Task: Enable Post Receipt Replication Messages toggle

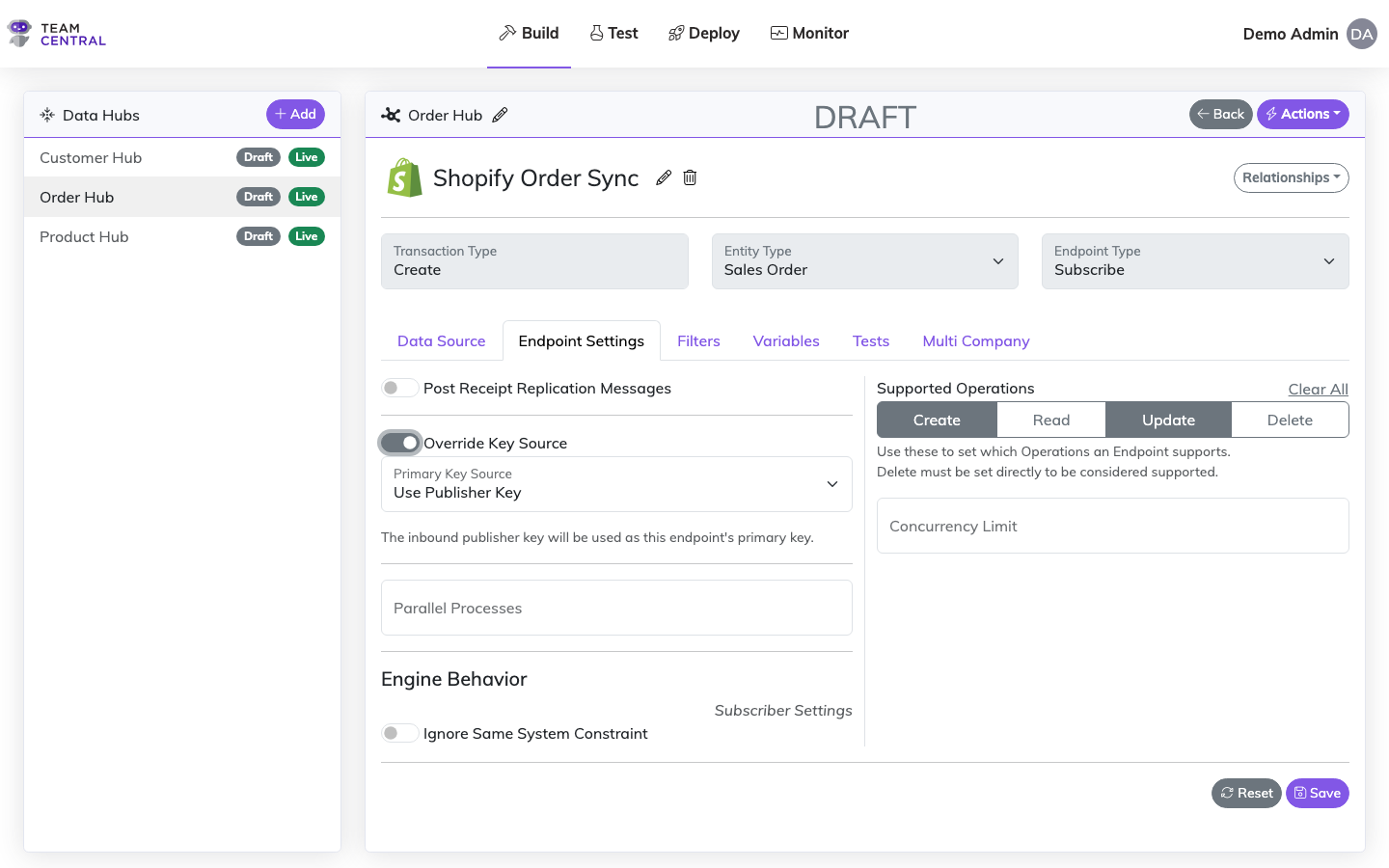Action: click(399, 388)
